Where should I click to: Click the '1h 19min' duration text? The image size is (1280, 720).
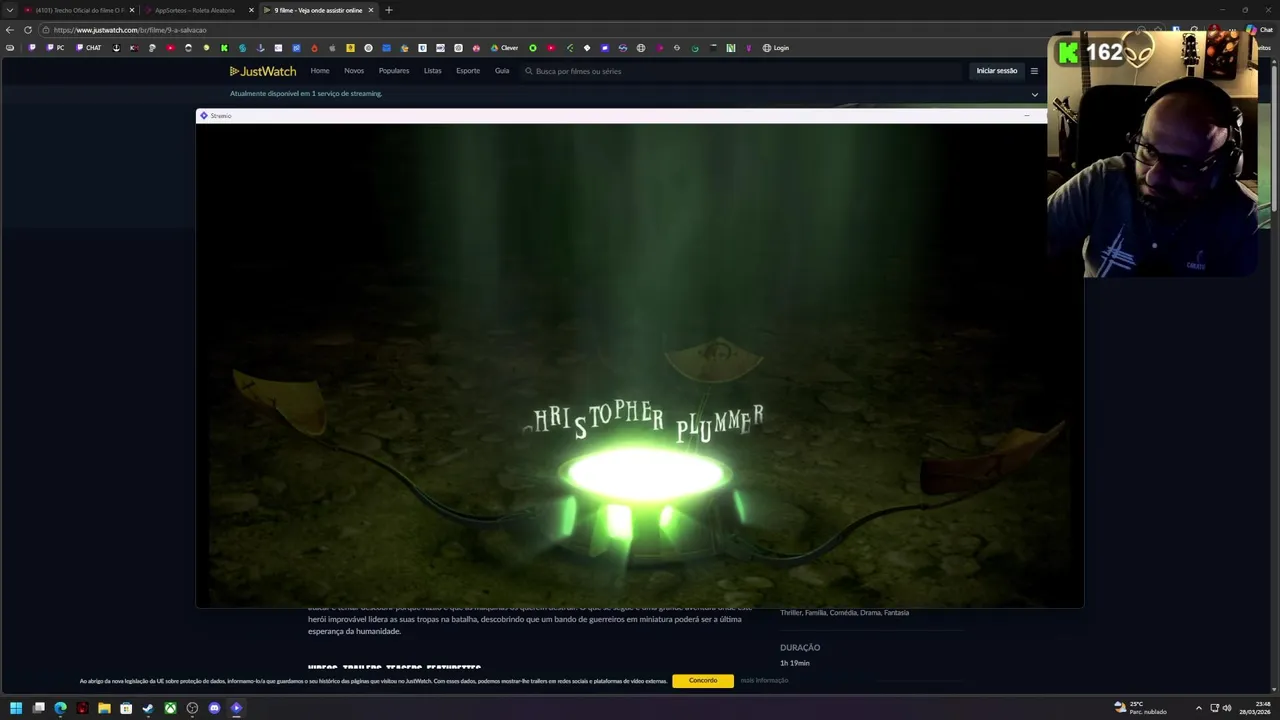(795, 663)
